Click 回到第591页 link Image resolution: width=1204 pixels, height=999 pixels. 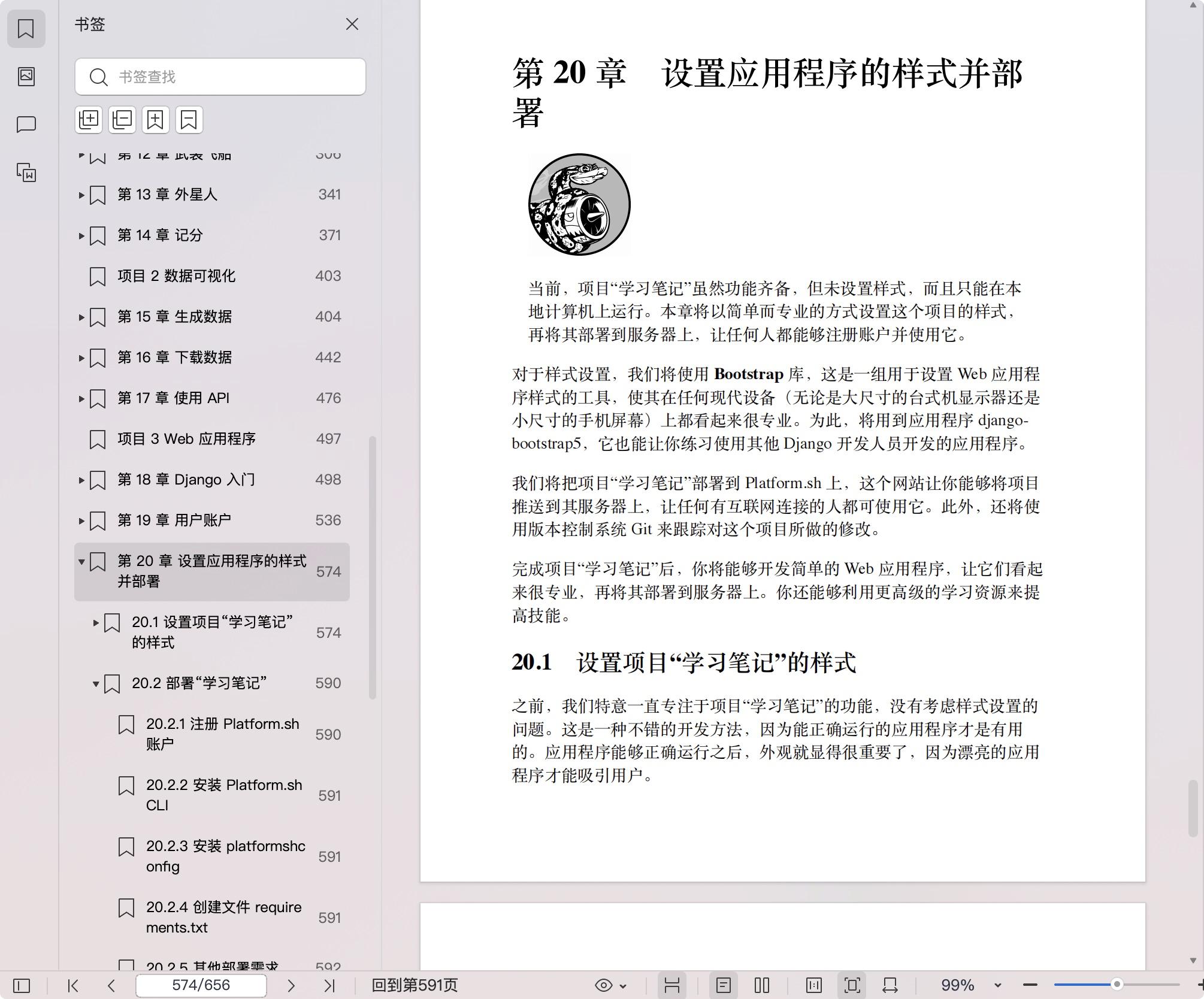(415, 985)
